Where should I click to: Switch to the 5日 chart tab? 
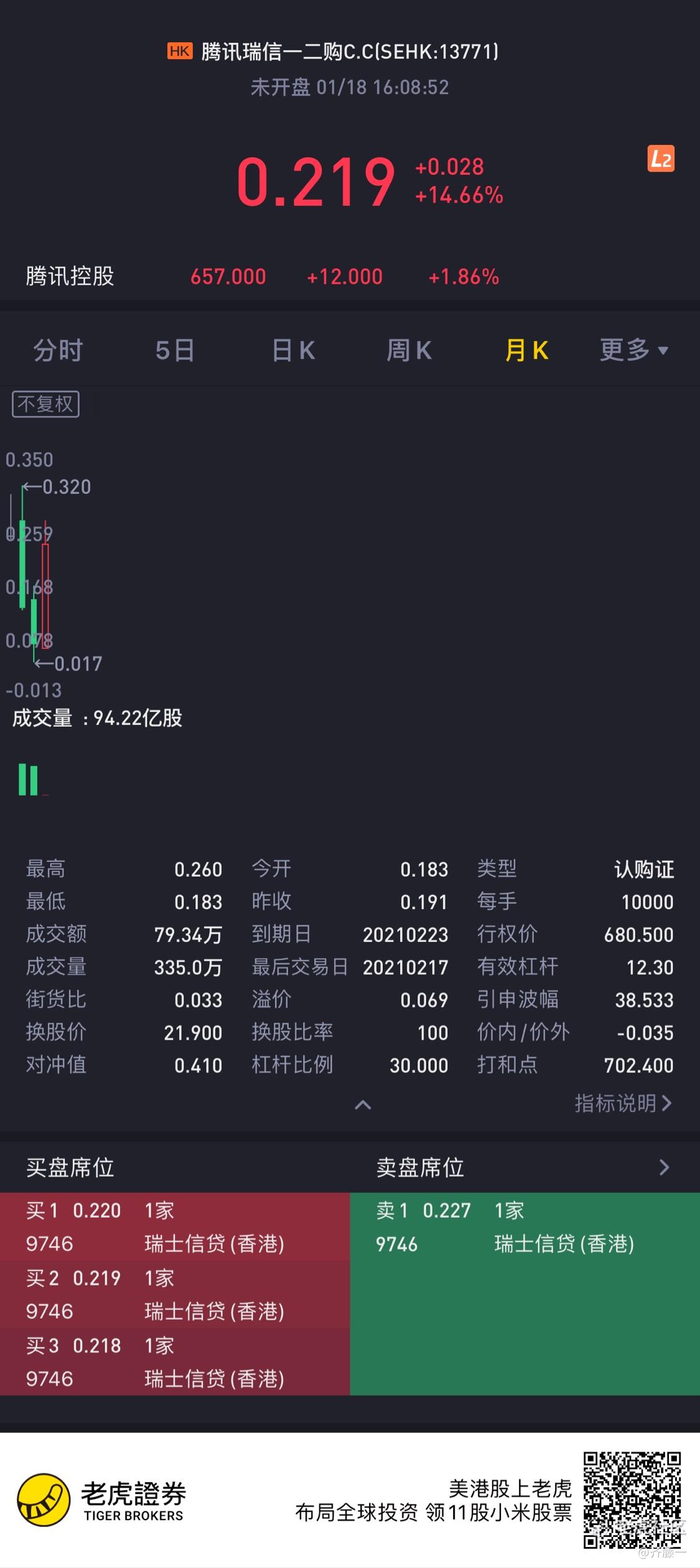[x=175, y=350]
